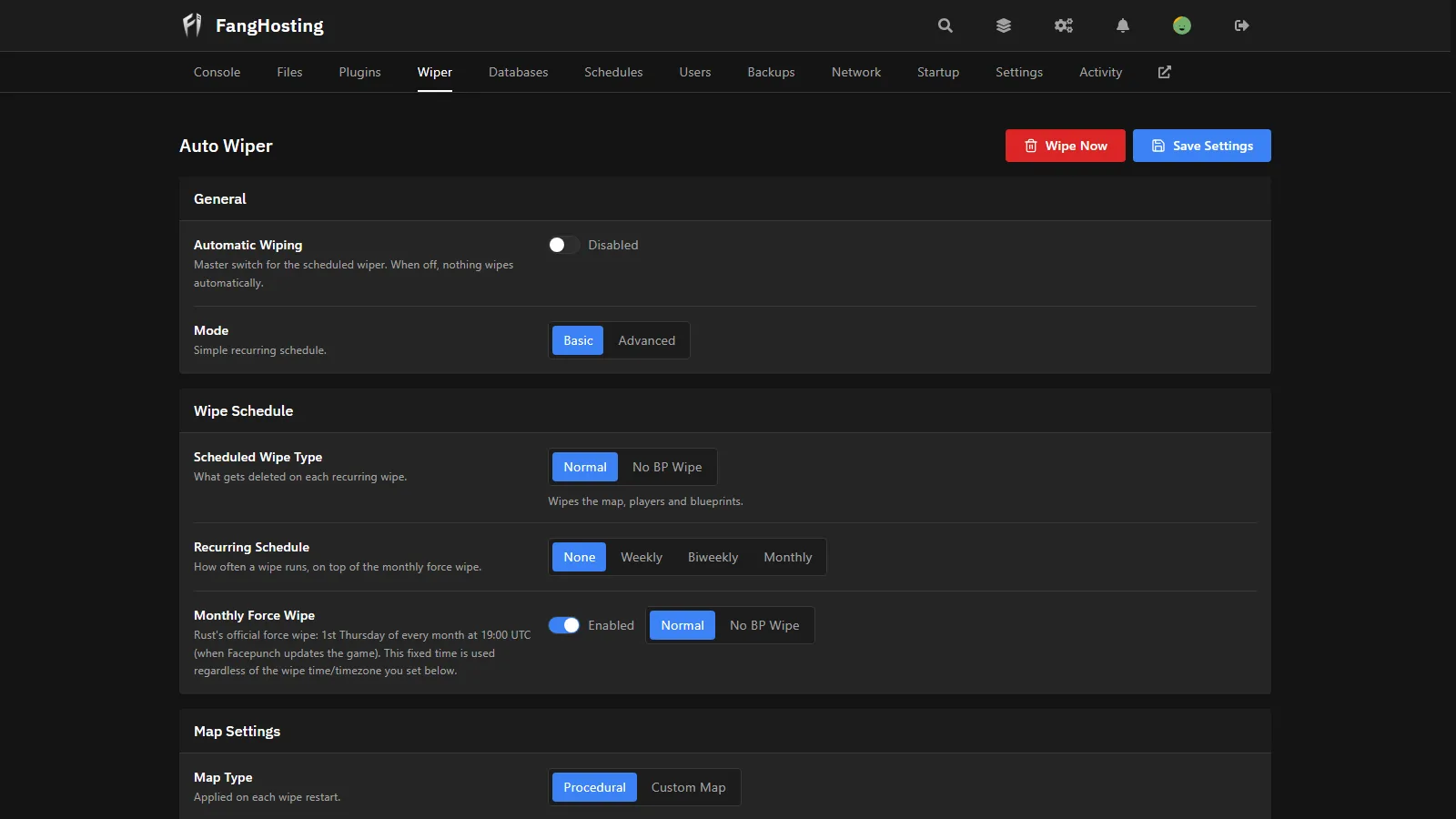
Task: Open the Plugins tab
Action: click(x=359, y=72)
